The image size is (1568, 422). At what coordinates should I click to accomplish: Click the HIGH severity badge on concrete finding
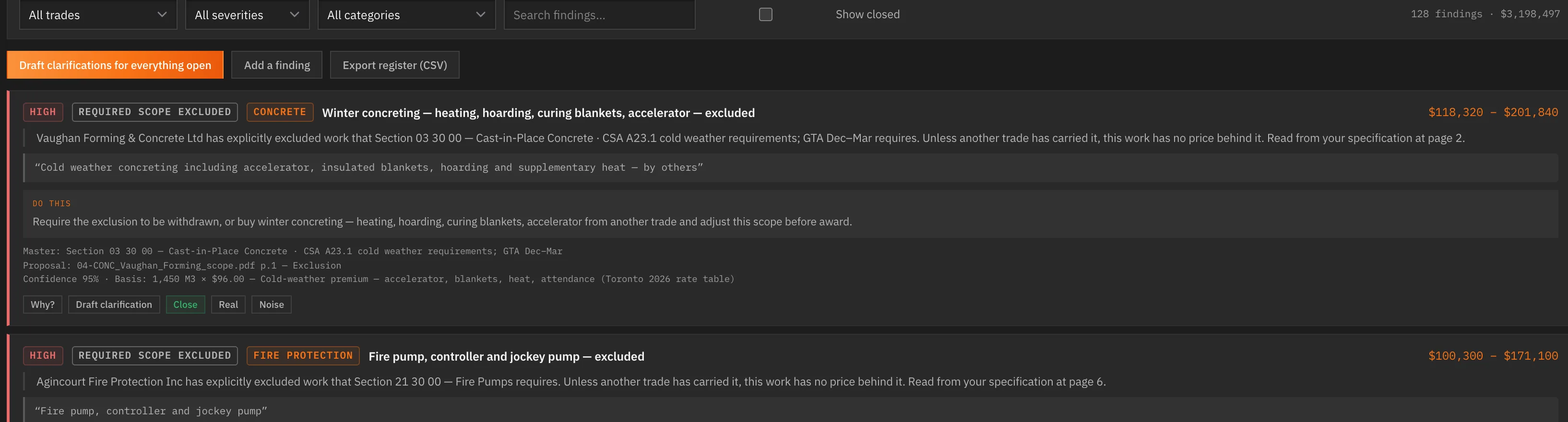(43, 112)
